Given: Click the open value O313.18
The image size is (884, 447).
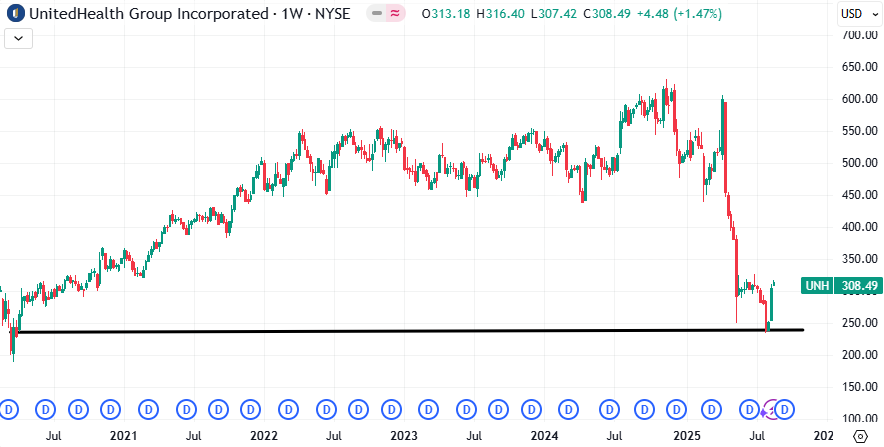Looking at the screenshot, I should coord(446,14).
